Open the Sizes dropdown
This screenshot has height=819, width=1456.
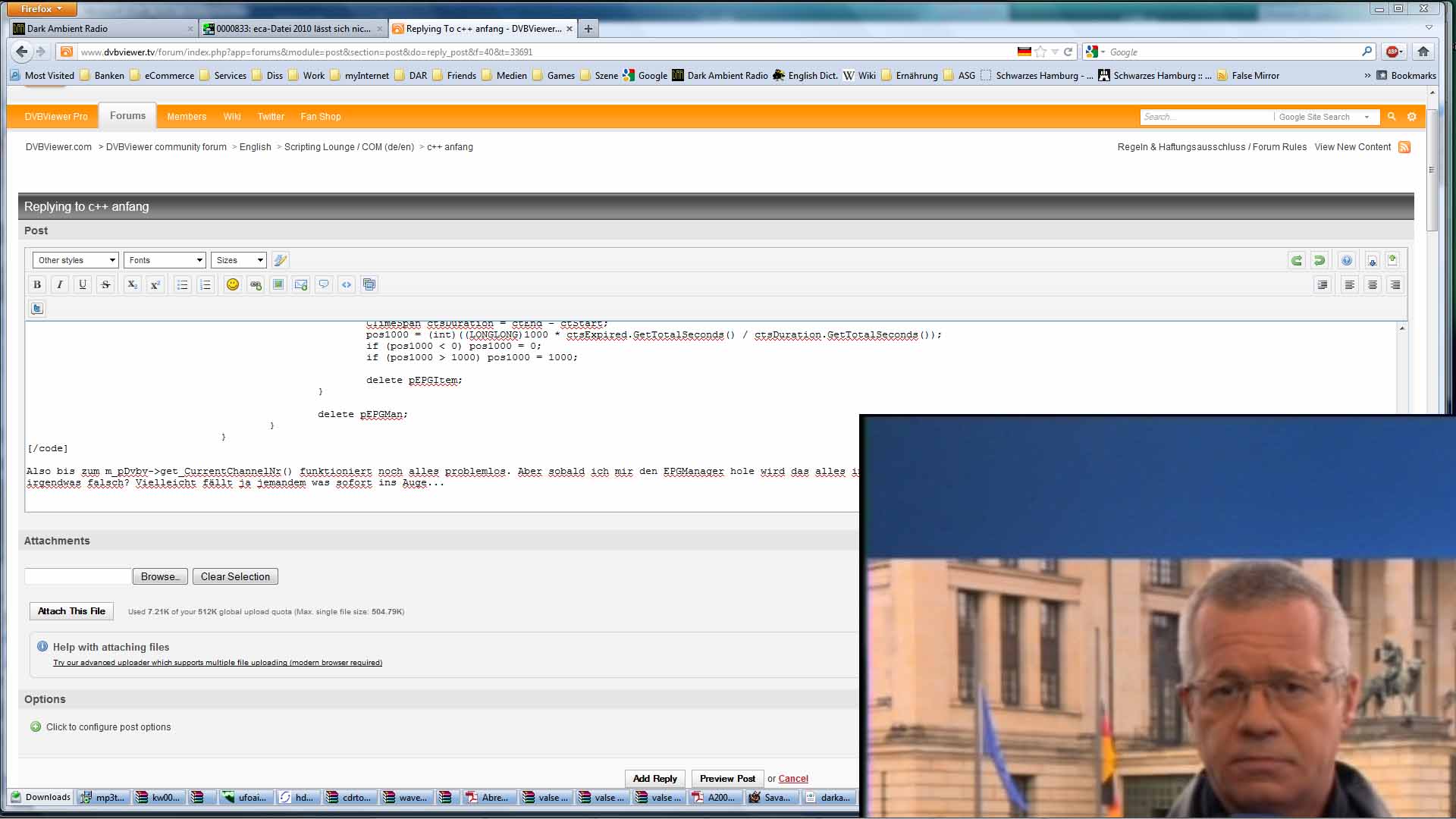(x=238, y=260)
